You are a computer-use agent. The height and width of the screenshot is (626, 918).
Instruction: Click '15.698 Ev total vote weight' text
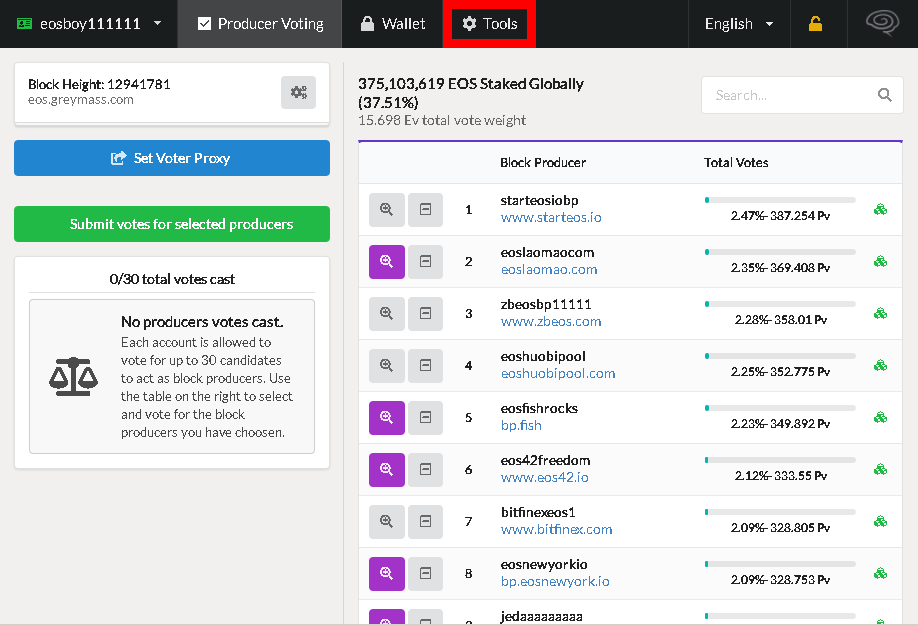point(442,121)
